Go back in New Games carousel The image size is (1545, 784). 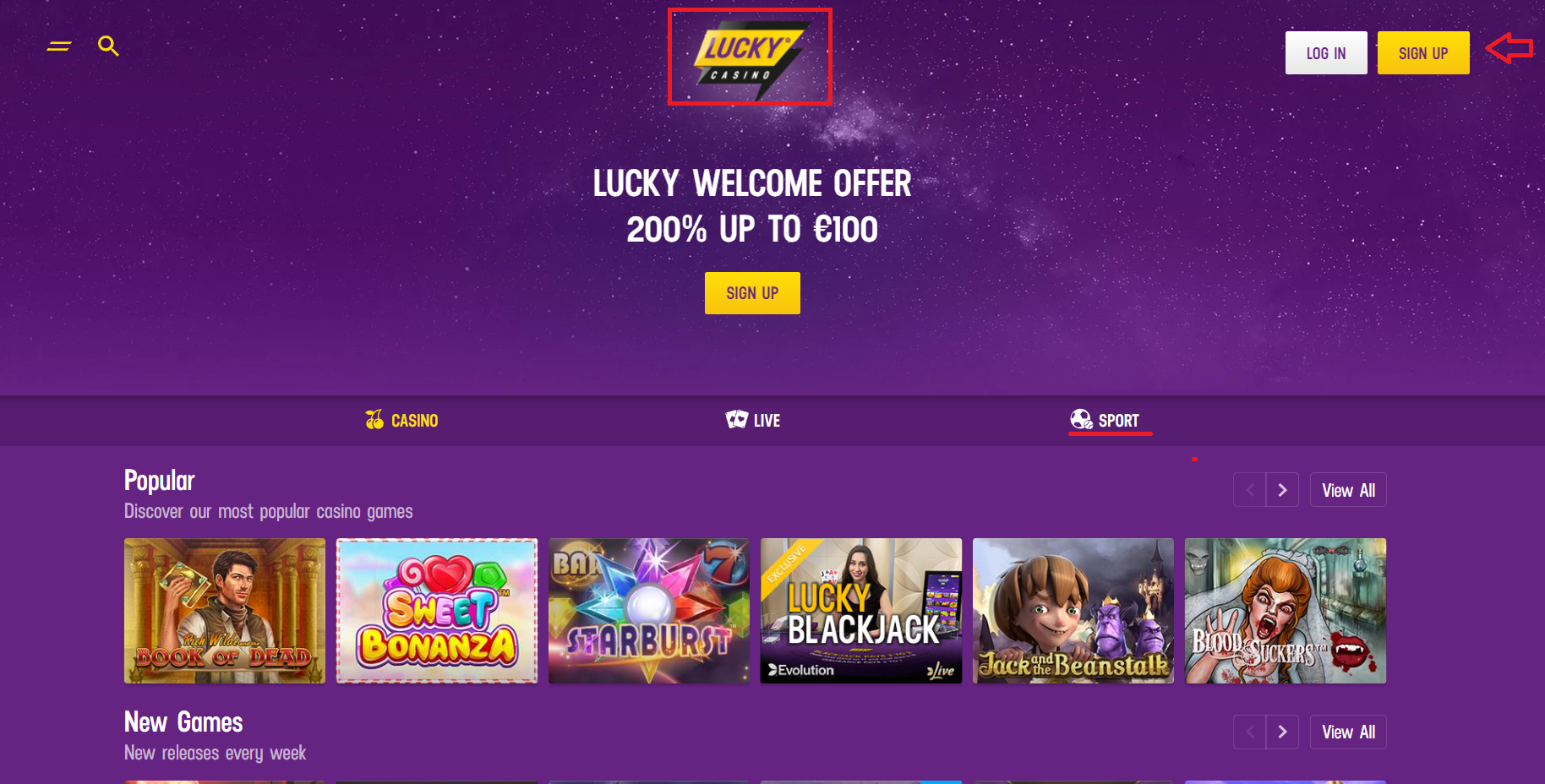1249,732
